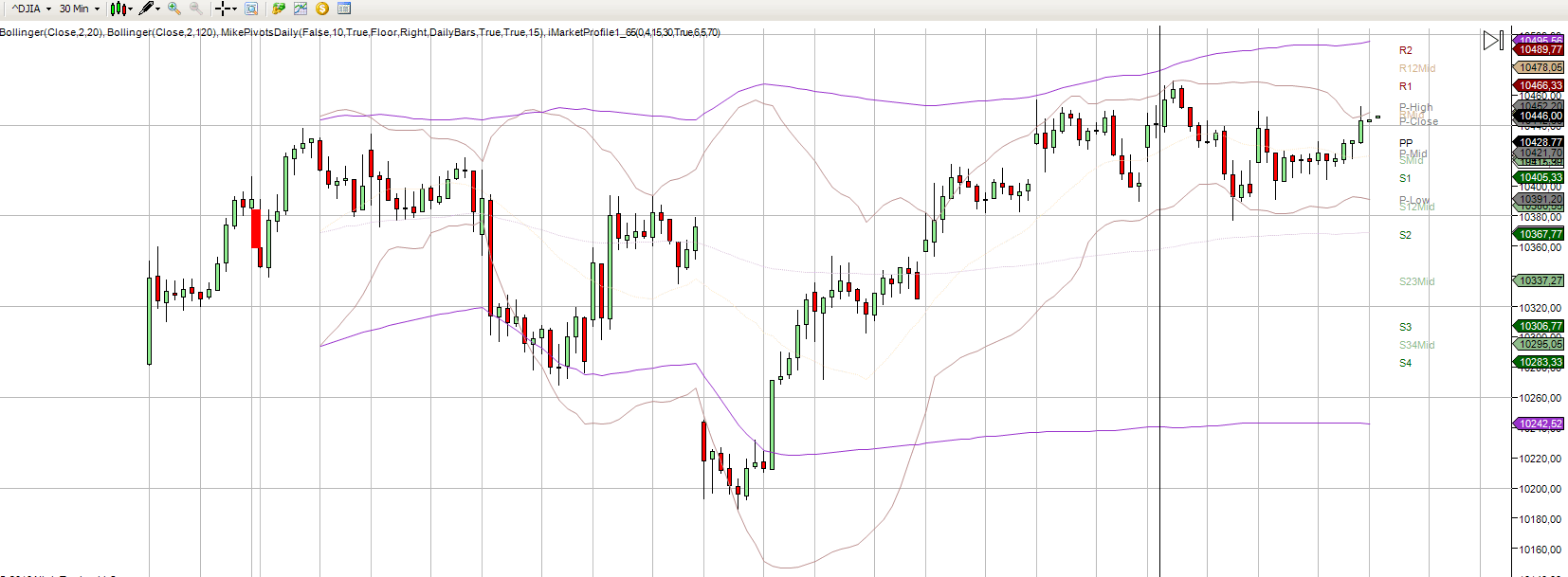Click the S1 pivot label
The height and width of the screenshot is (577, 1568).
(1405, 178)
